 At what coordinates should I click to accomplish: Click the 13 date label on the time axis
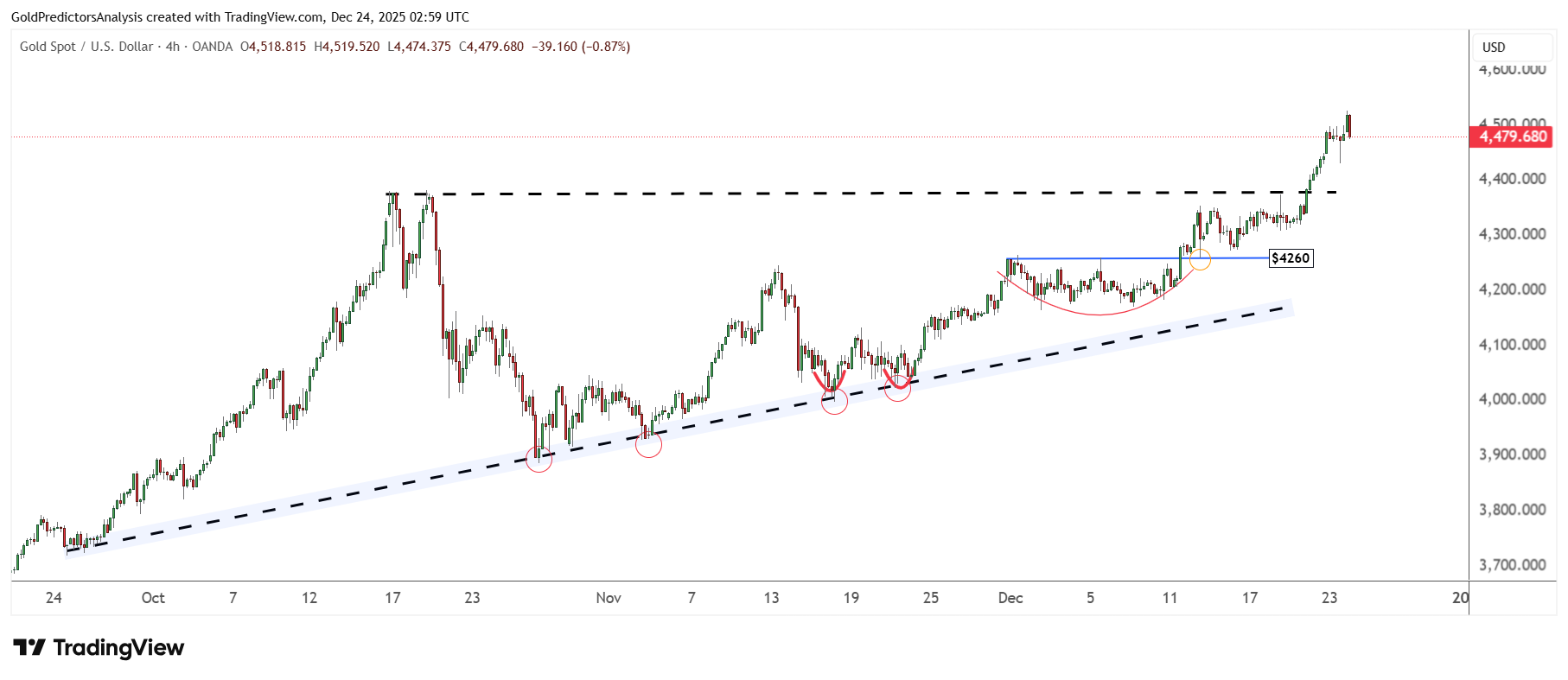[771, 598]
